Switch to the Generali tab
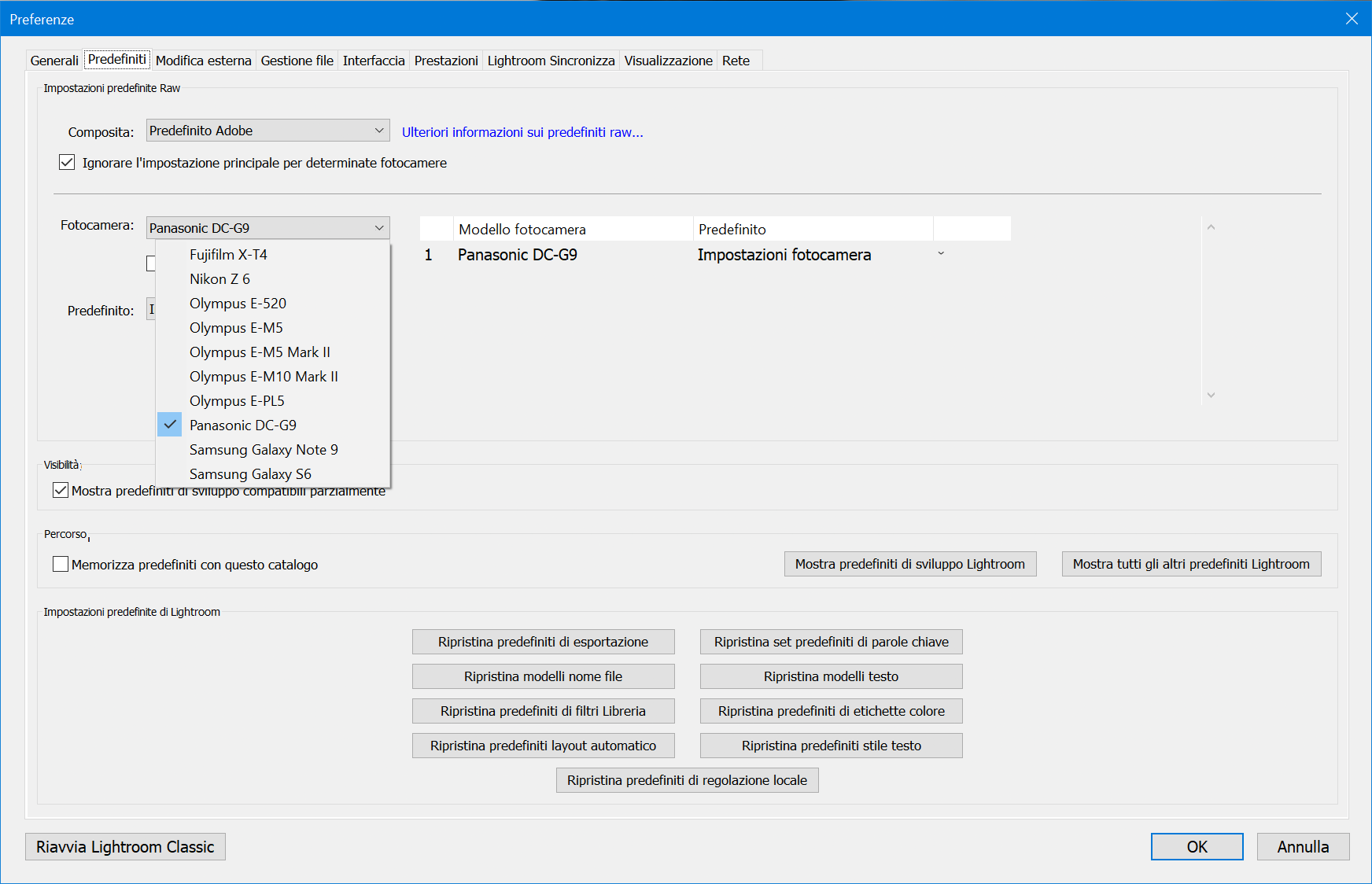Viewport: 1372px width, 884px height. point(54,61)
